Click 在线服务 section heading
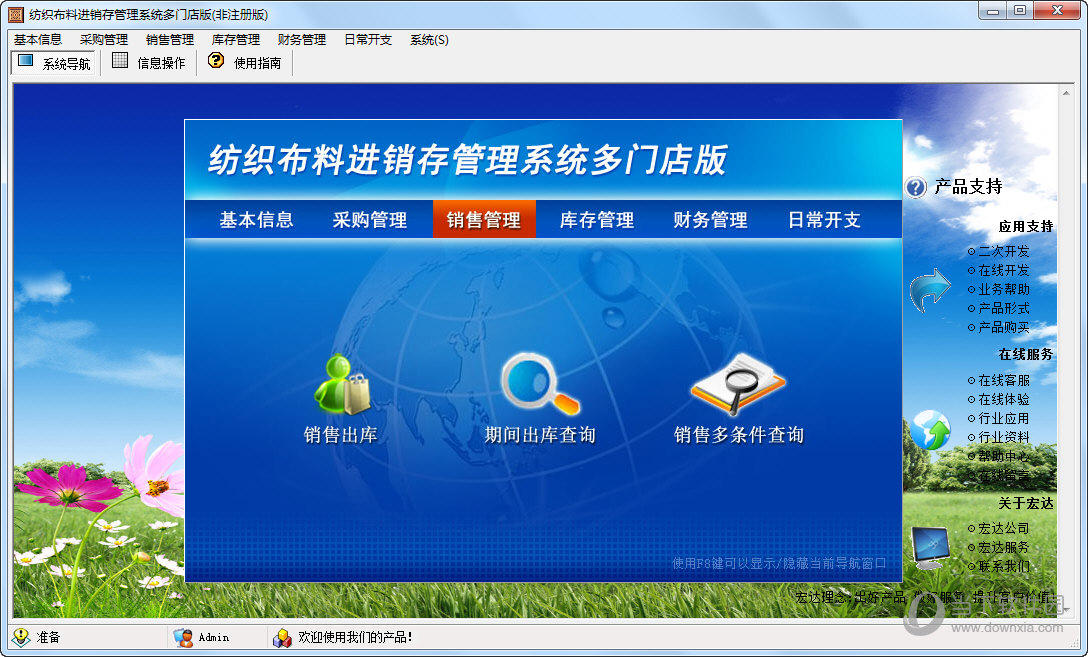The image size is (1088, 657). [x=1026, y=355]
